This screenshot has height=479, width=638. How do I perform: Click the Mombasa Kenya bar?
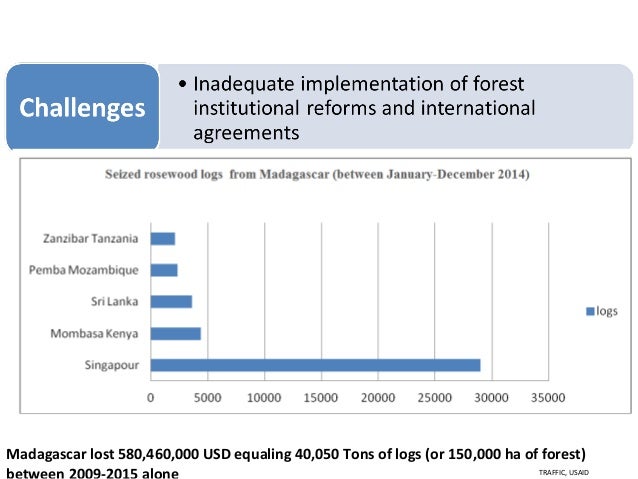[x=176, y=333]
